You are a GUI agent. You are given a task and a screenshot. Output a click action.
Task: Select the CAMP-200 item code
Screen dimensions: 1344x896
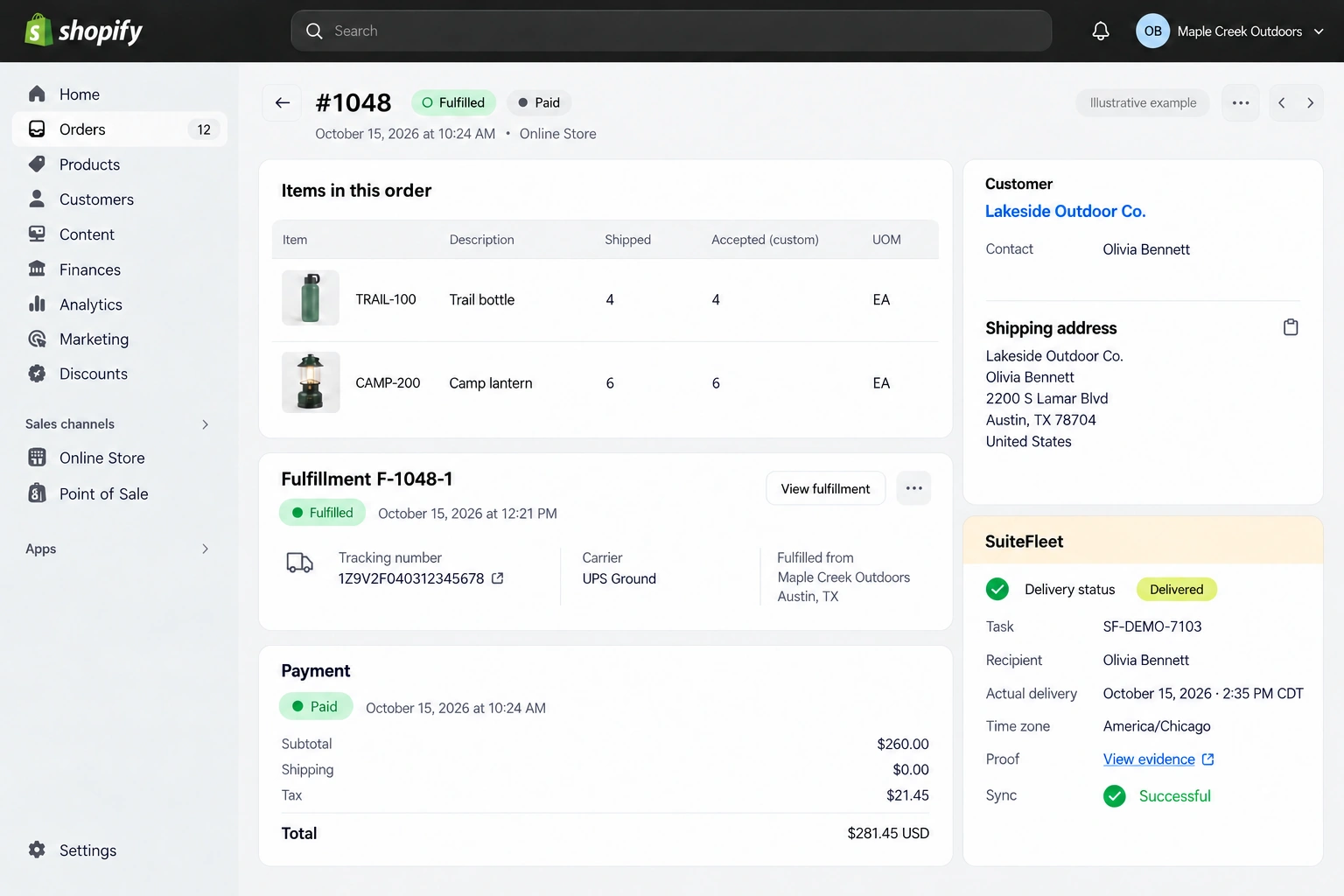click(388, 383)
